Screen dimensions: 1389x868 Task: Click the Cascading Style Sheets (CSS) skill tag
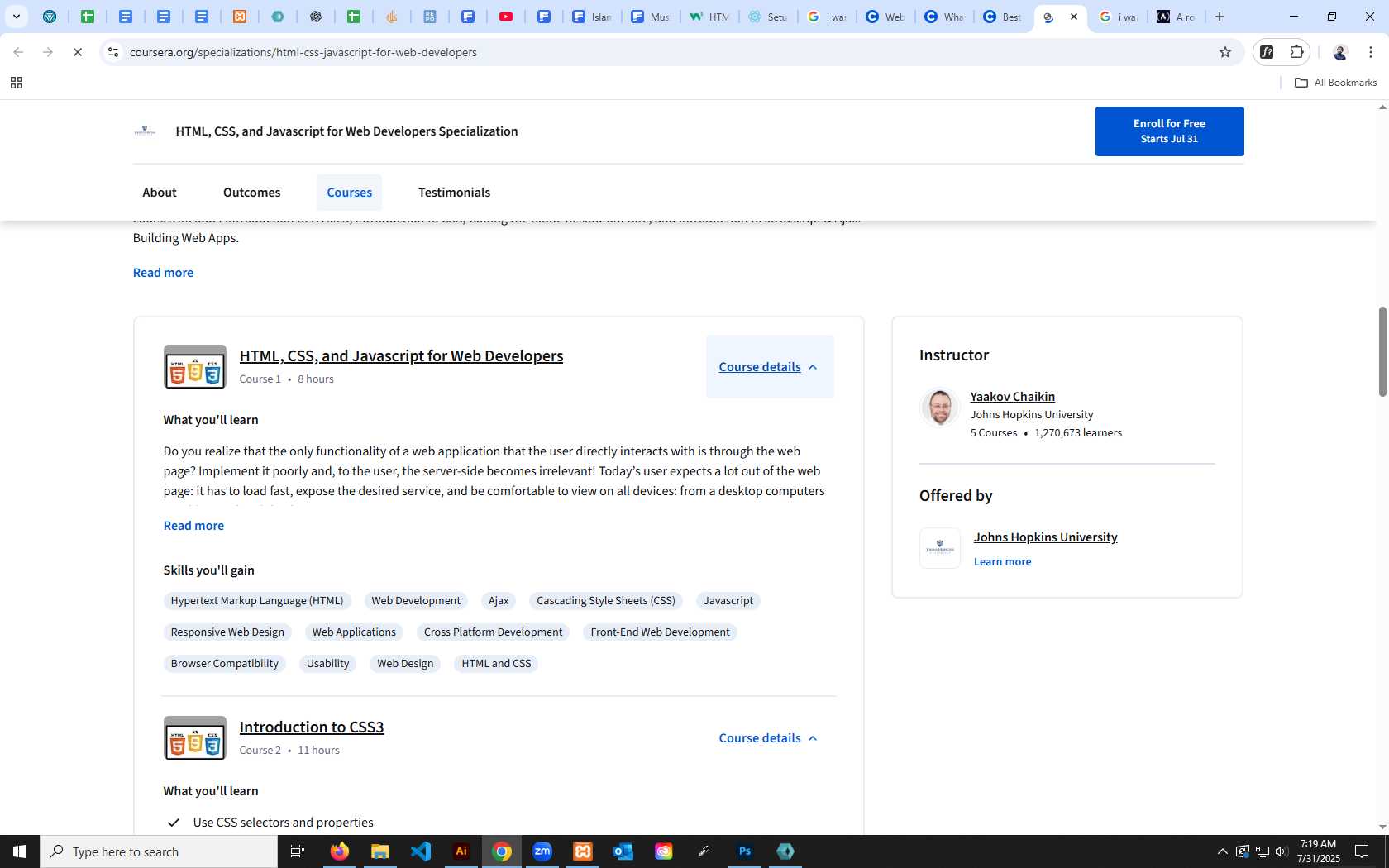(x=606, y=601)
